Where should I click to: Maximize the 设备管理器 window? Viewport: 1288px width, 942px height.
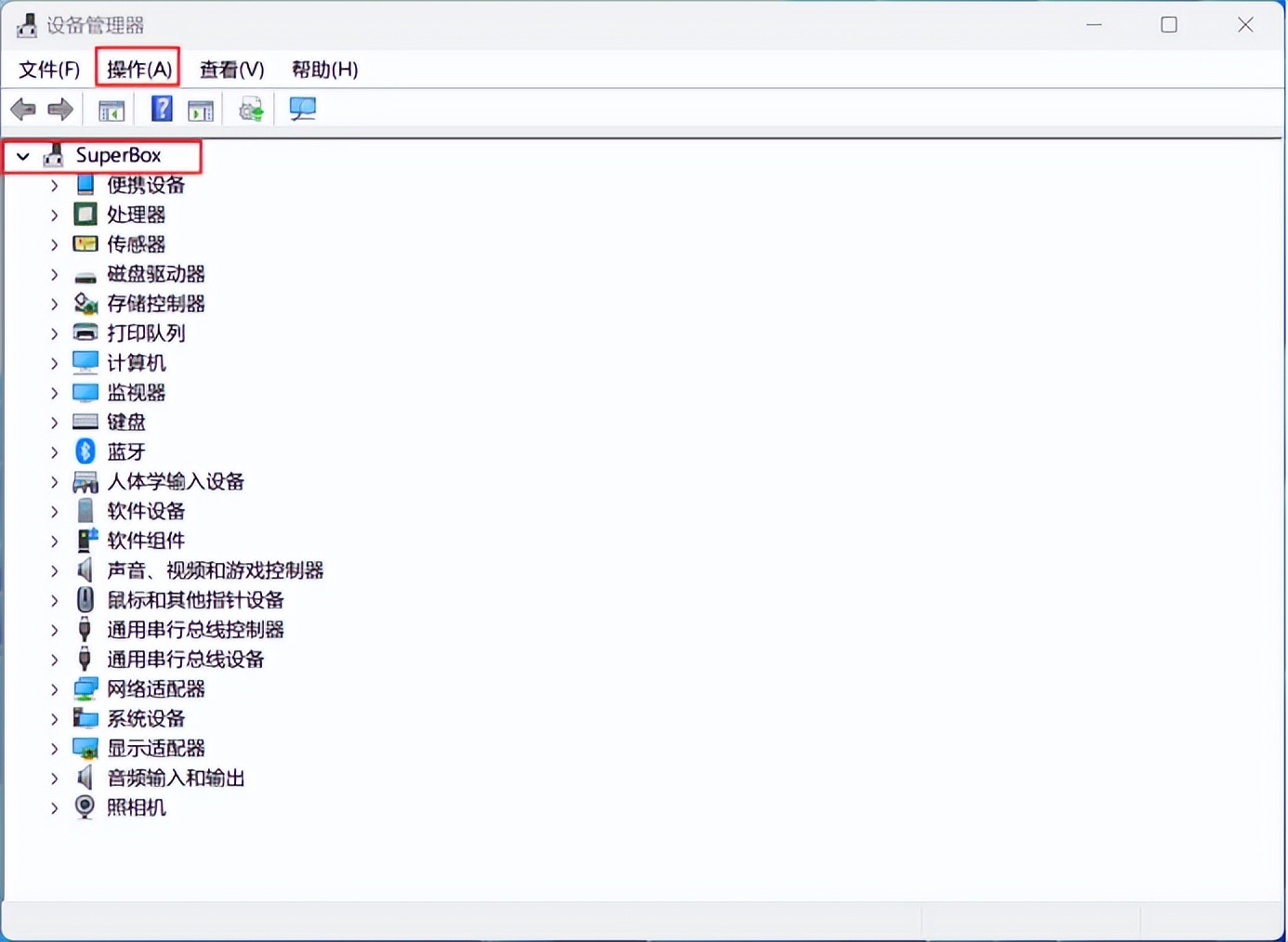click(x=1169, y=25)
